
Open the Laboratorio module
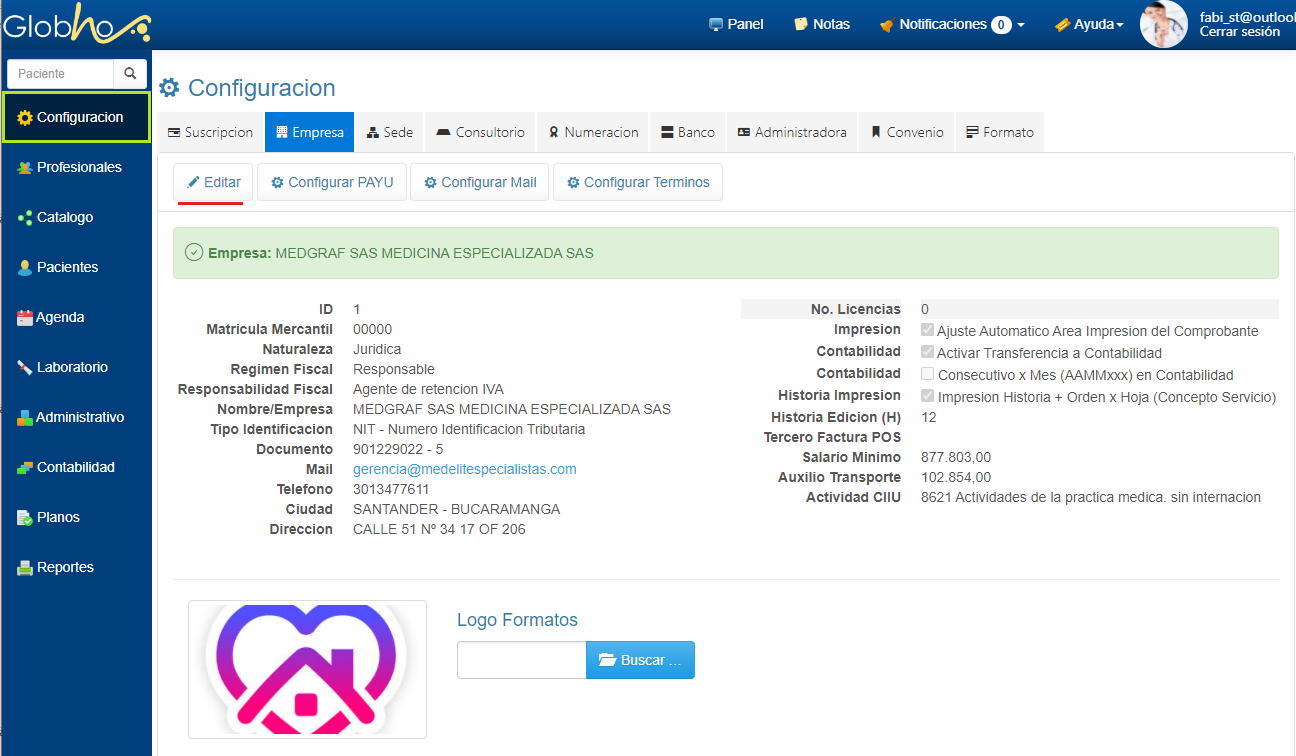pyautogui.click(x=71, y=367)
